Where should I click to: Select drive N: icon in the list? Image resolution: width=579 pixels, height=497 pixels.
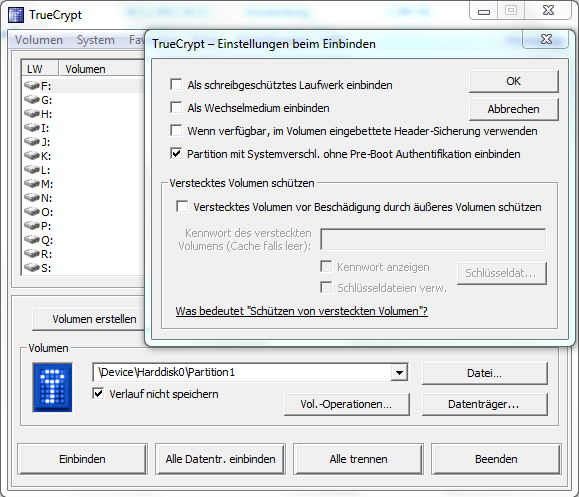(32, 198)
